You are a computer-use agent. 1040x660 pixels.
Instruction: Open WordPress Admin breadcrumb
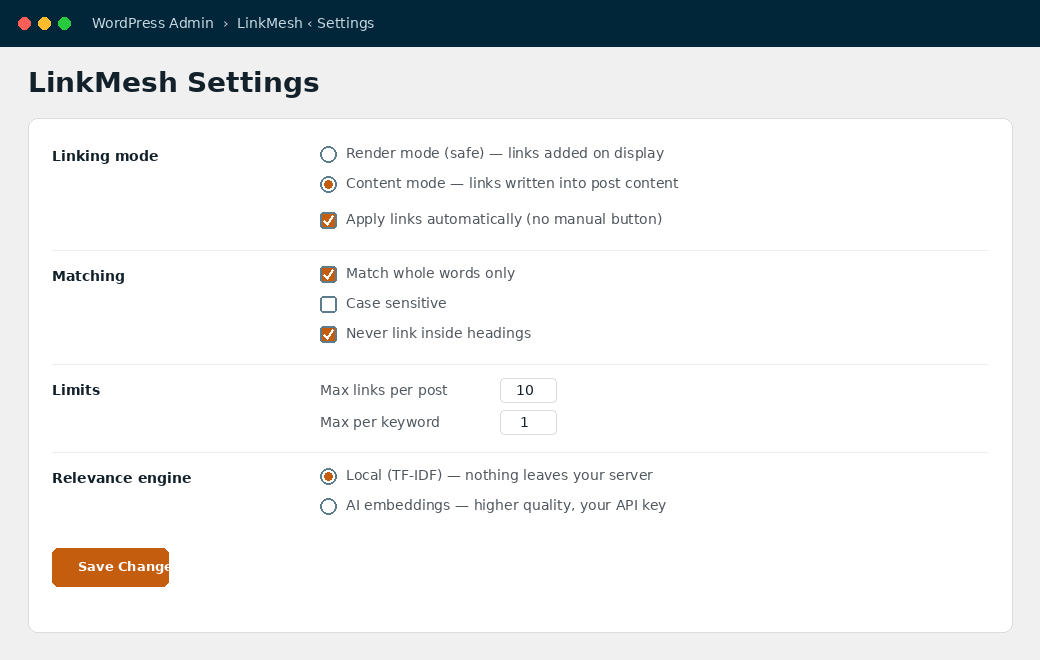click(x=153, y=23)
